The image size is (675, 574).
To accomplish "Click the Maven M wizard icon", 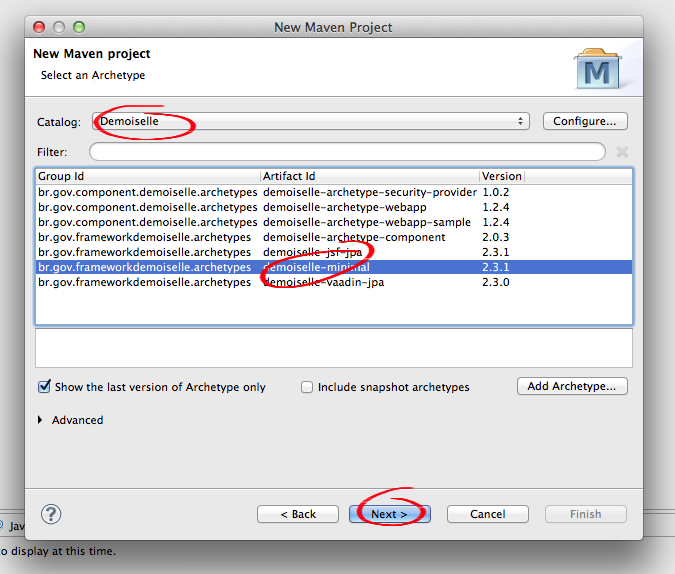I will [598, 69].
